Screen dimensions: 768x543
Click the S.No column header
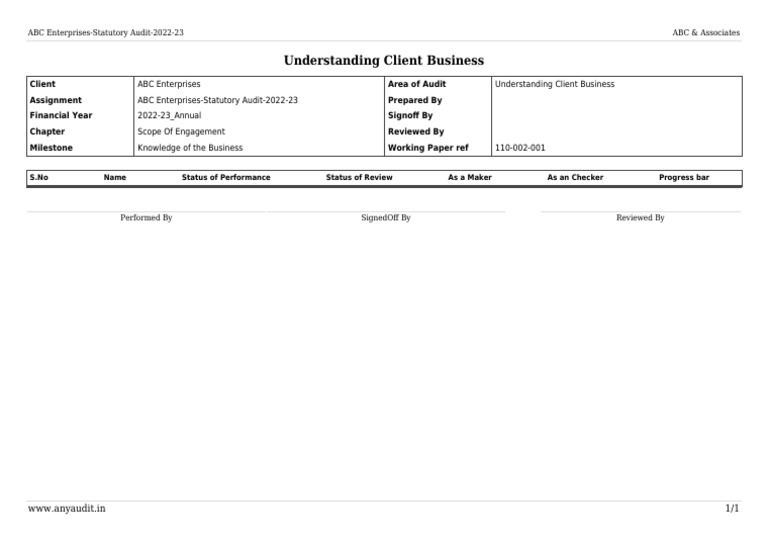(39, 177)
